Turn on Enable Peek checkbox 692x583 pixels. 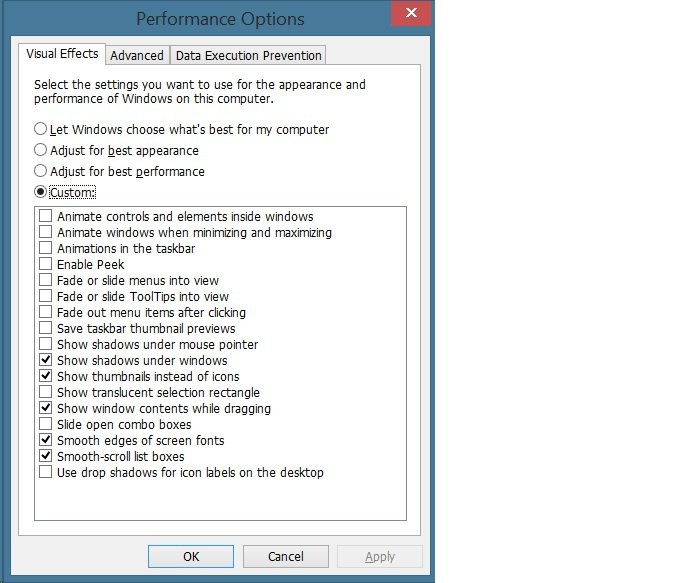click(46, 264)
